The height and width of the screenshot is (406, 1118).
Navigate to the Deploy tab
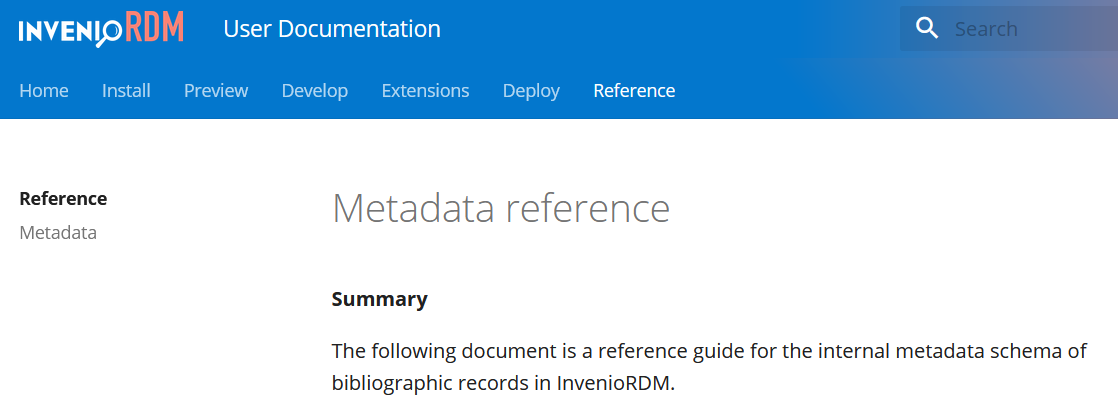click(531, 91)
